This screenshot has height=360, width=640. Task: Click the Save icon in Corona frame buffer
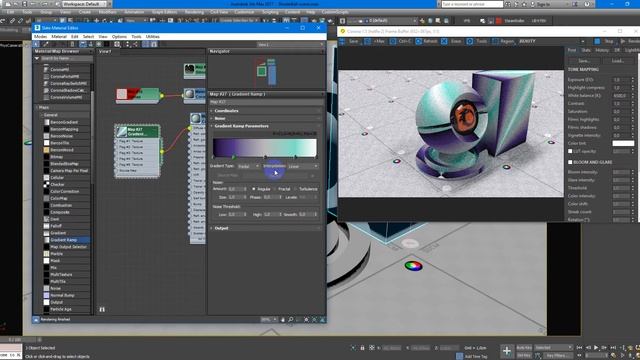point(342,41)
